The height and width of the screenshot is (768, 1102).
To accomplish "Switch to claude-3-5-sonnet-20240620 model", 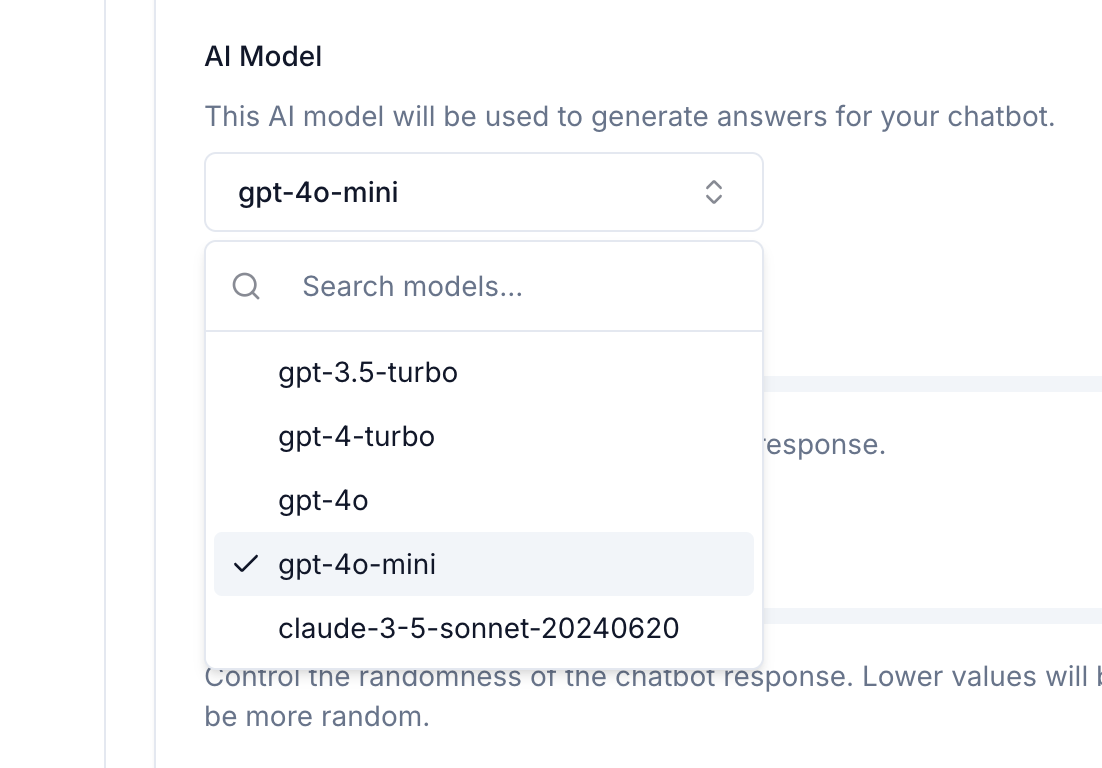I will [478, 629].
